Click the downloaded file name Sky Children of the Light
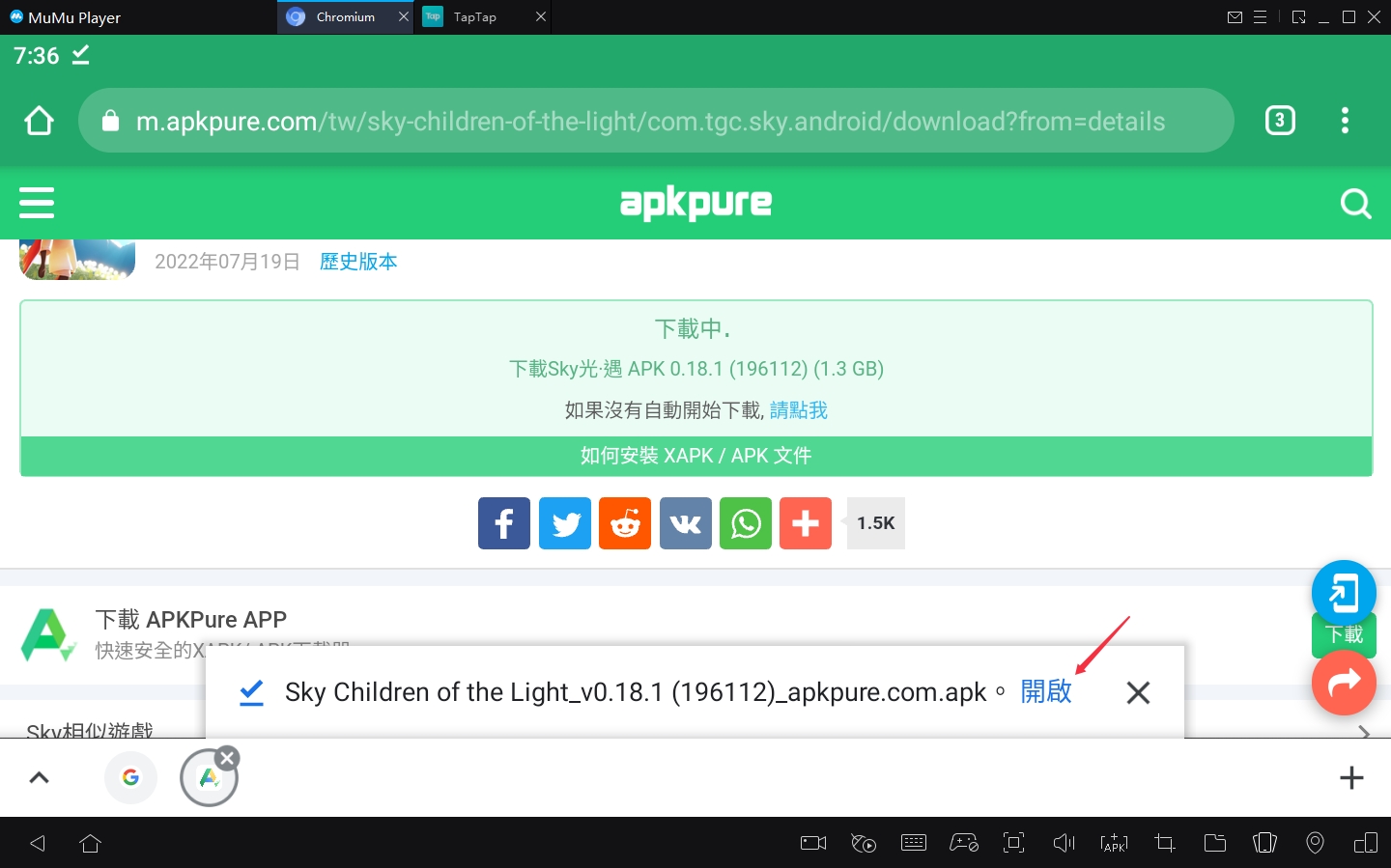 point(636,692)
